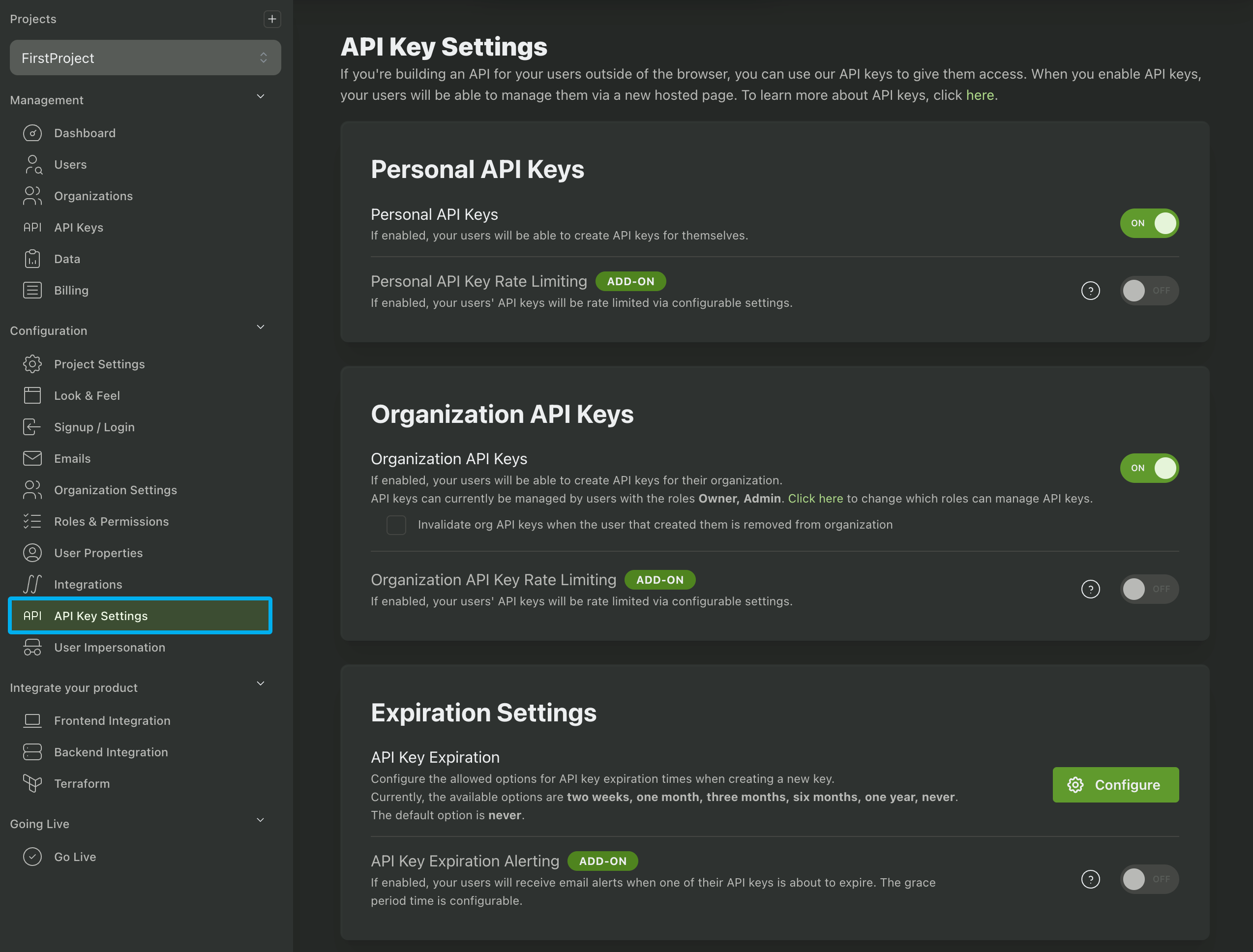
Task: Click the Organizations people icon
Action: [32, 196]
